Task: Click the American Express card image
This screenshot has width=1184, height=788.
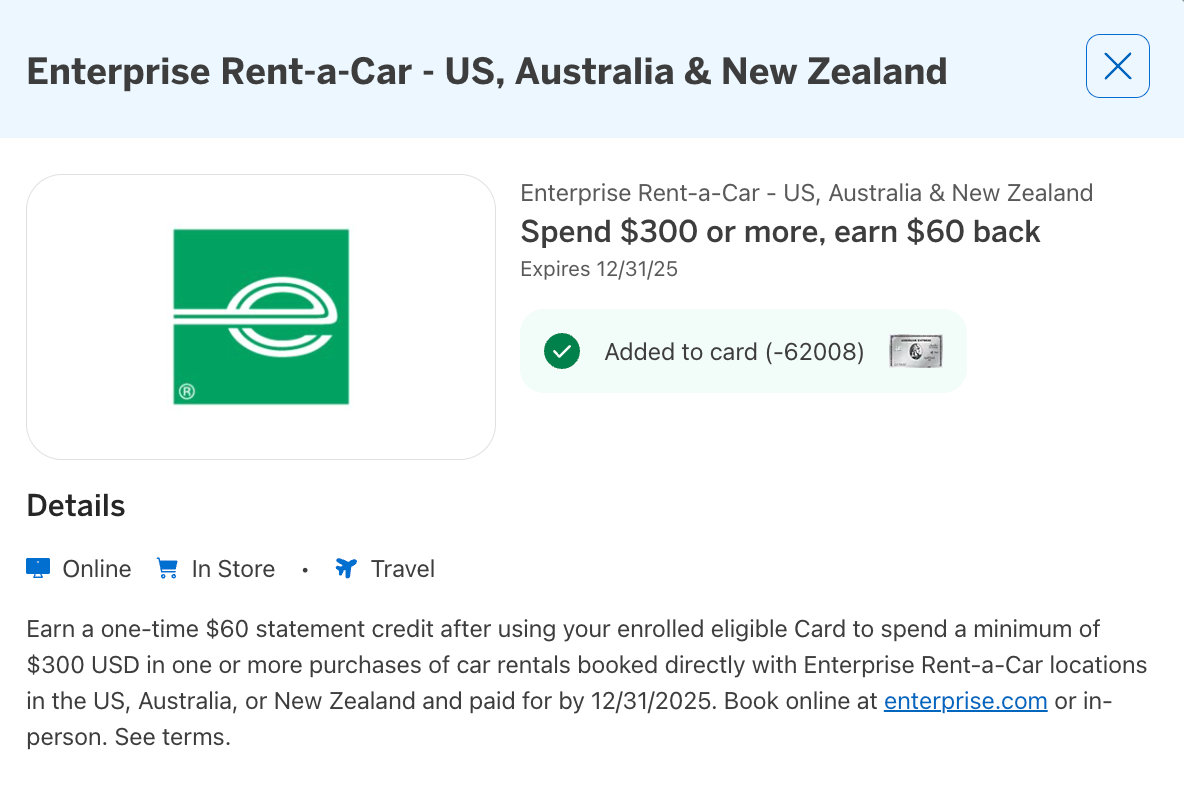Action: pyautogui.click(x=916, y=351)
